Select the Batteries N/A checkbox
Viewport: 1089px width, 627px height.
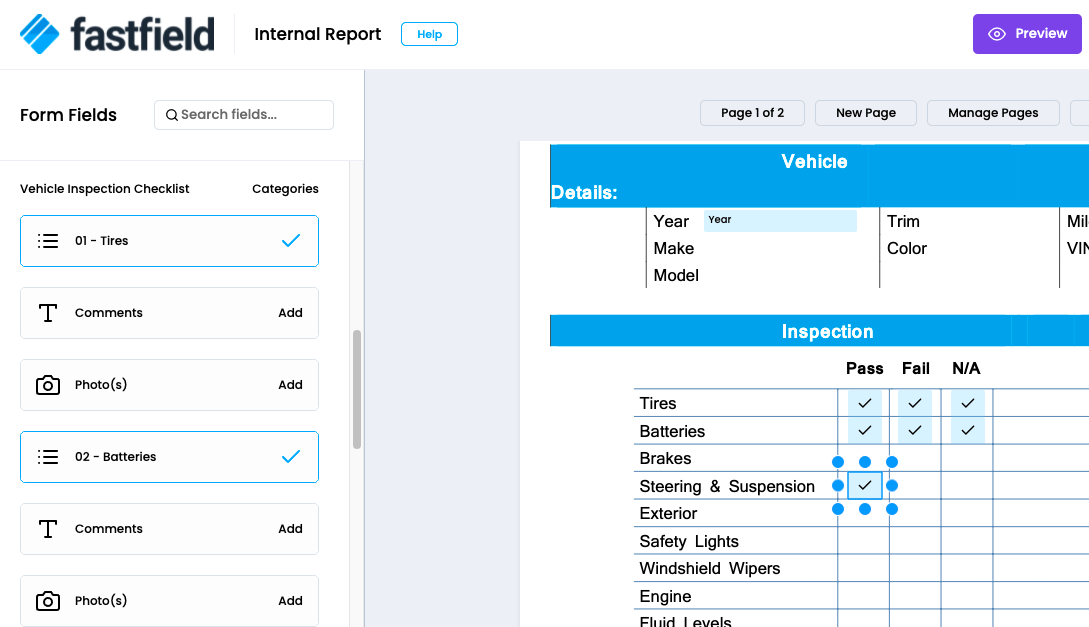pyautogui.click(x=967, y=431)
